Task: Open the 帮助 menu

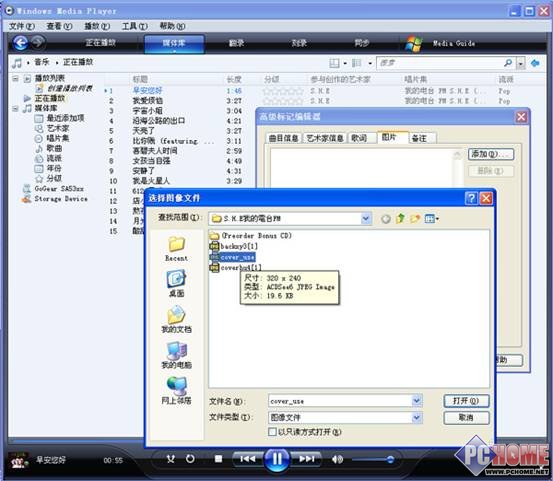Action: click(x=172, y=26)
